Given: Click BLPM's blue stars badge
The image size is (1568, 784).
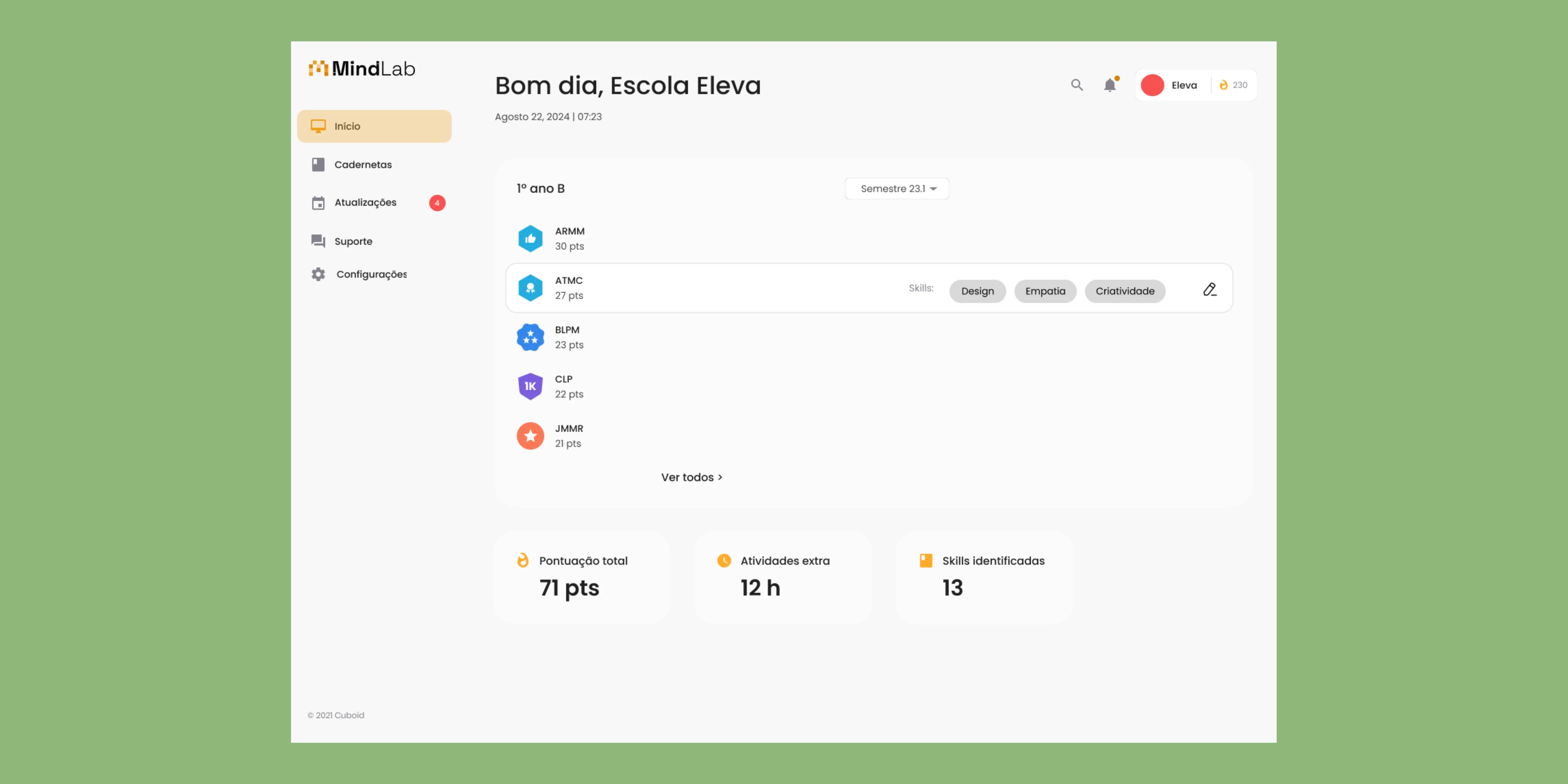Looking at the screenshot, I should (530, 337).
